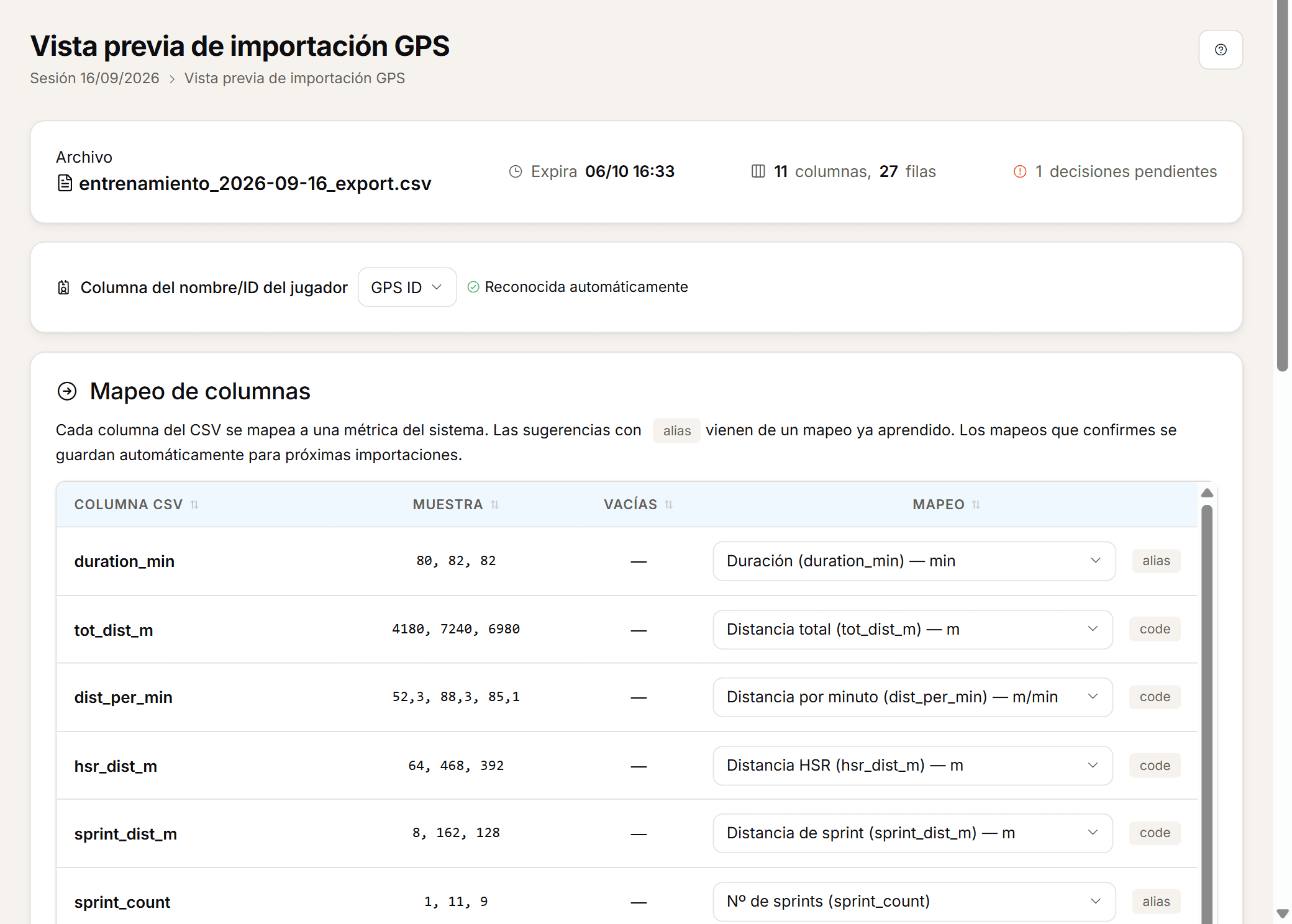Click the page scrollbar down arrow
This screenshot has width=1292, height=924.
[x=1282, y=913]
